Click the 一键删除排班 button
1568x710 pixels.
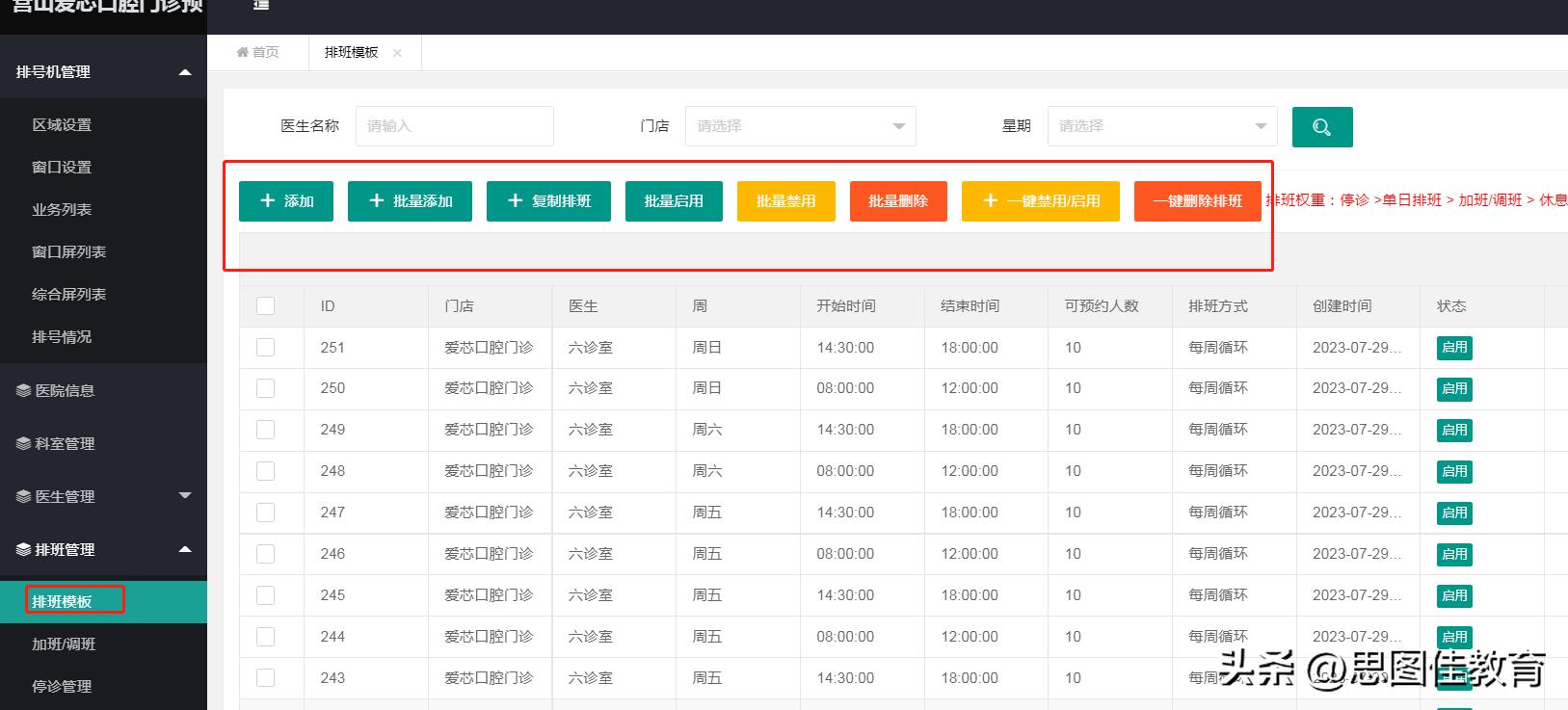tap(1198, 201)
